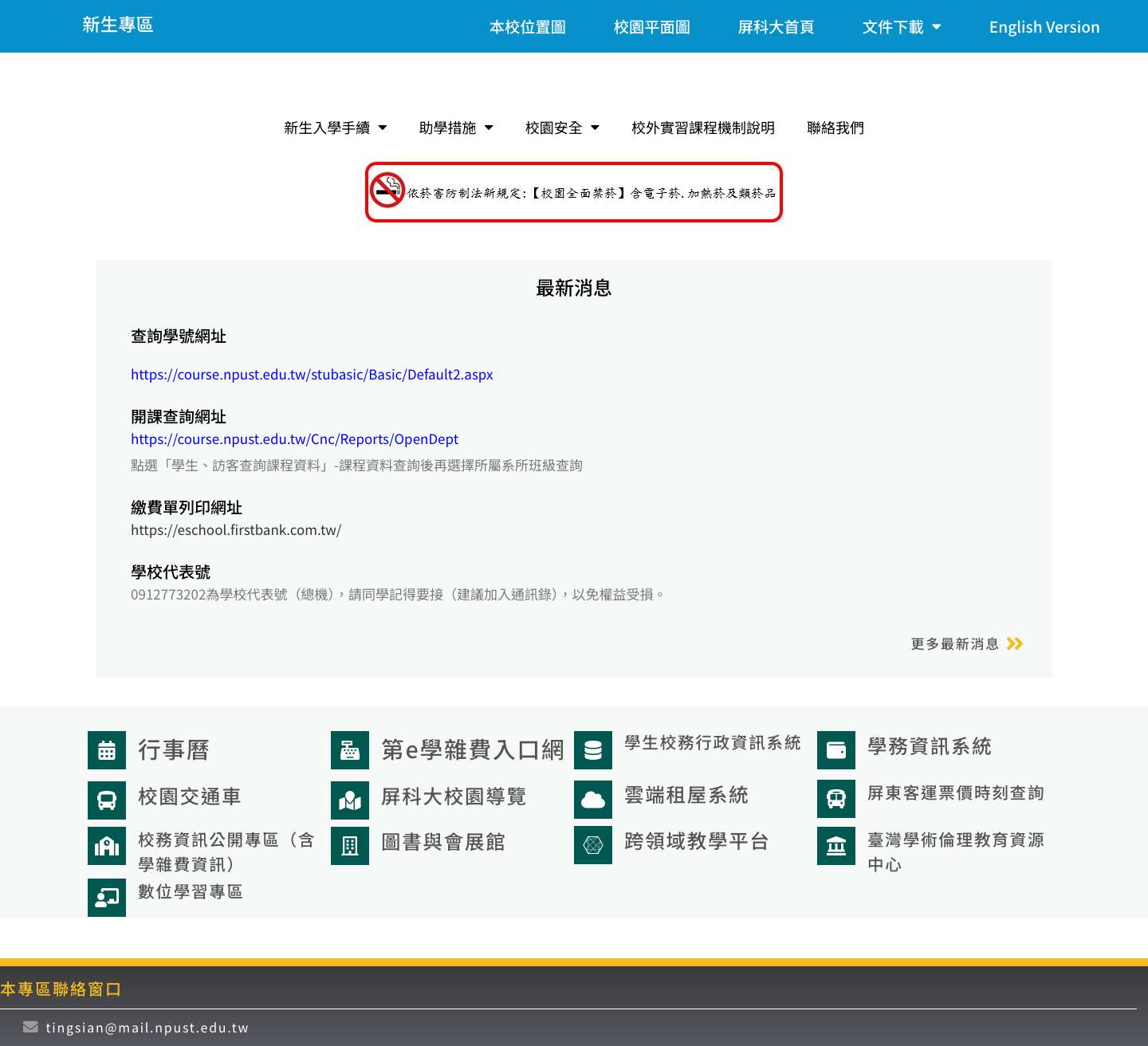1148x1046 pixels.
Task: Open the 行事曆 calendar icon
Action: [107, 749]
